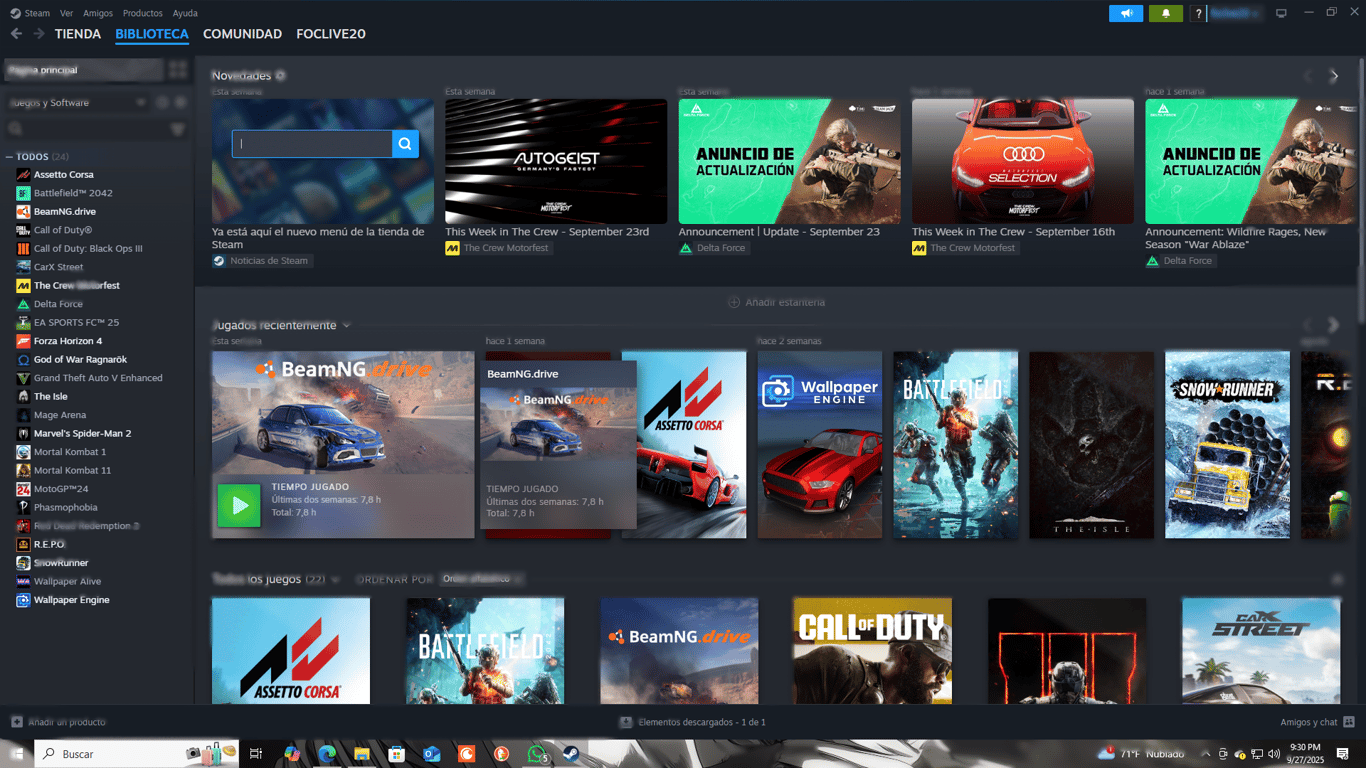Screen dimensions: 1366x768
Task: Switch to the COMUNIDAD tab
Action: point(242,34)
